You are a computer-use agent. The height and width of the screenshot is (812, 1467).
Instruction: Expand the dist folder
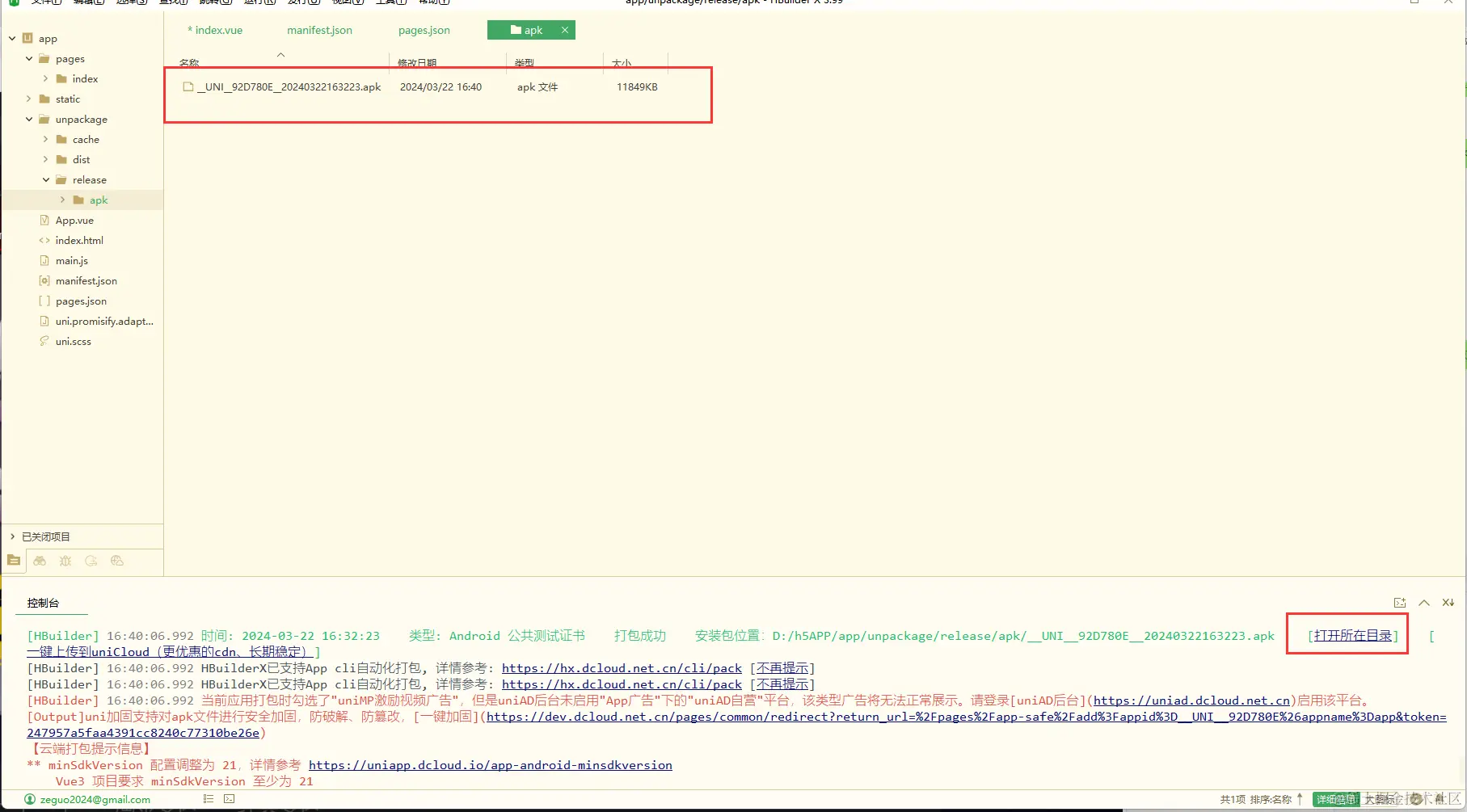point(45,159)
